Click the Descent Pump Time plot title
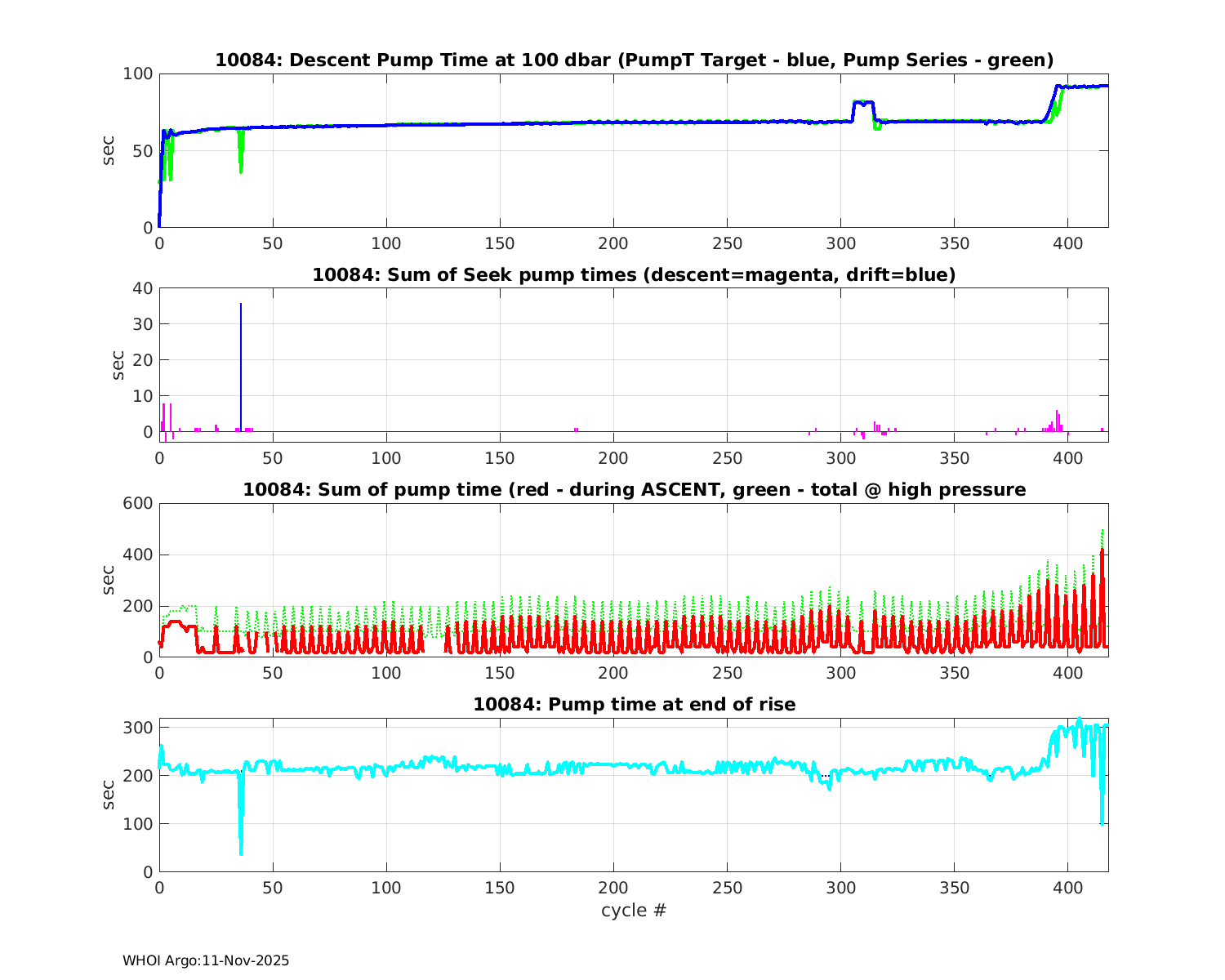The image size is (1225, 980). click(634, 60)
